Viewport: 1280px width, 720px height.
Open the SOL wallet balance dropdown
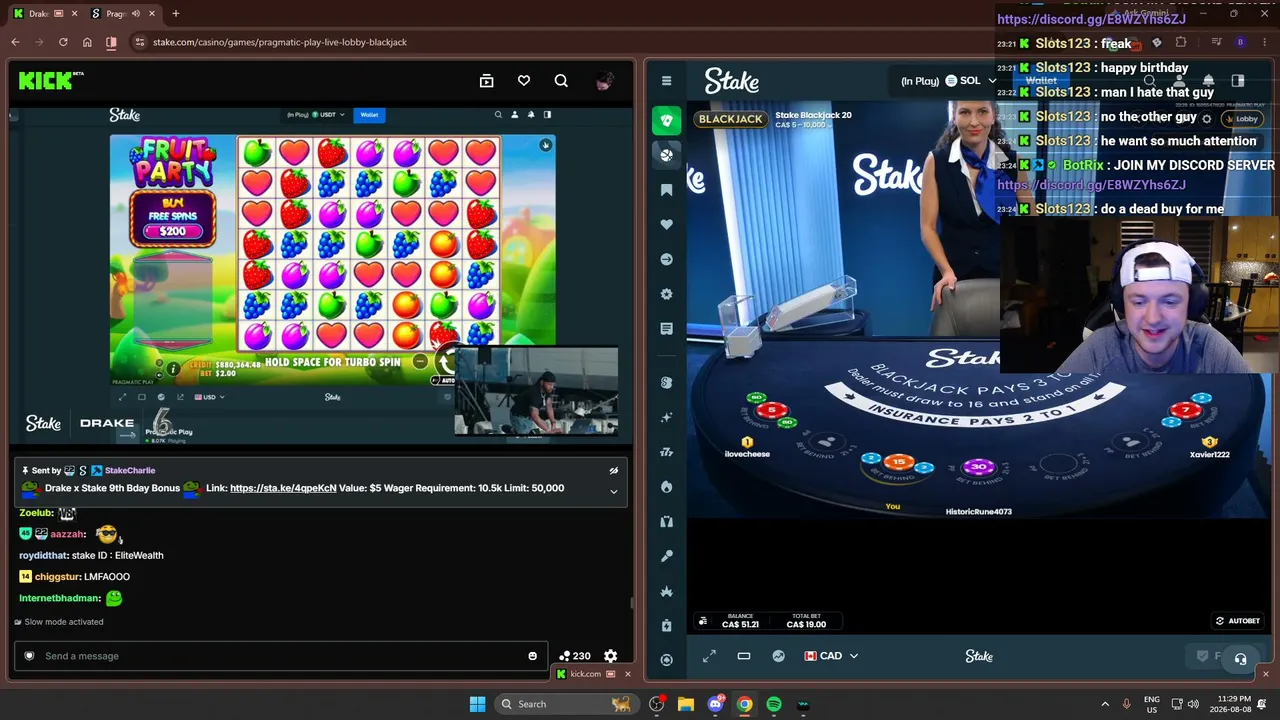[971, 81]
